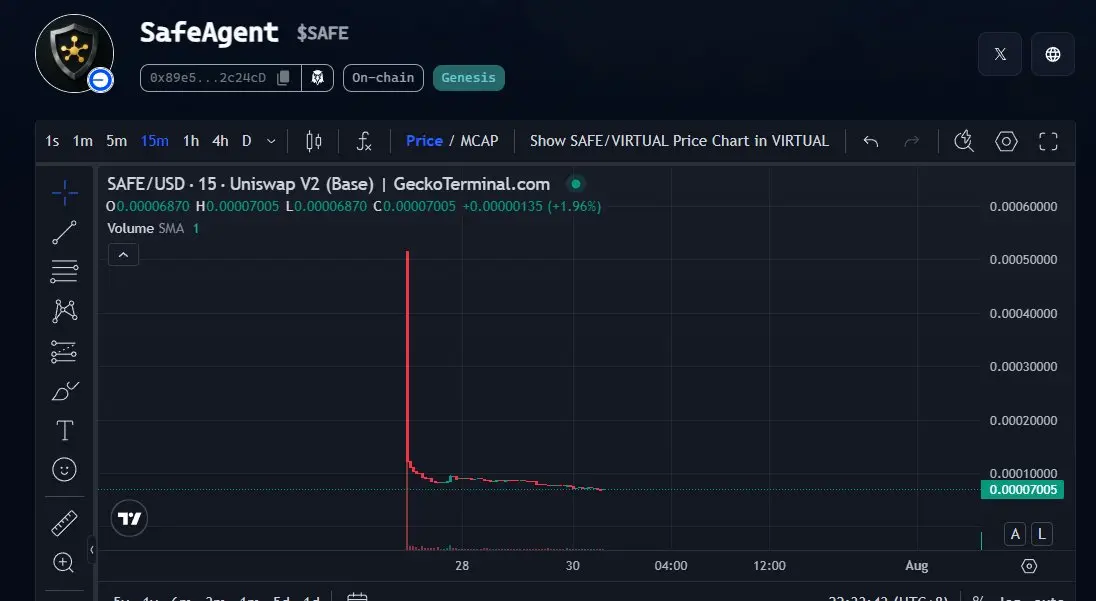Open the emoji icons tool
Image resolution: width=1096 pixels, height=601 pixels.
coord(64,470)
